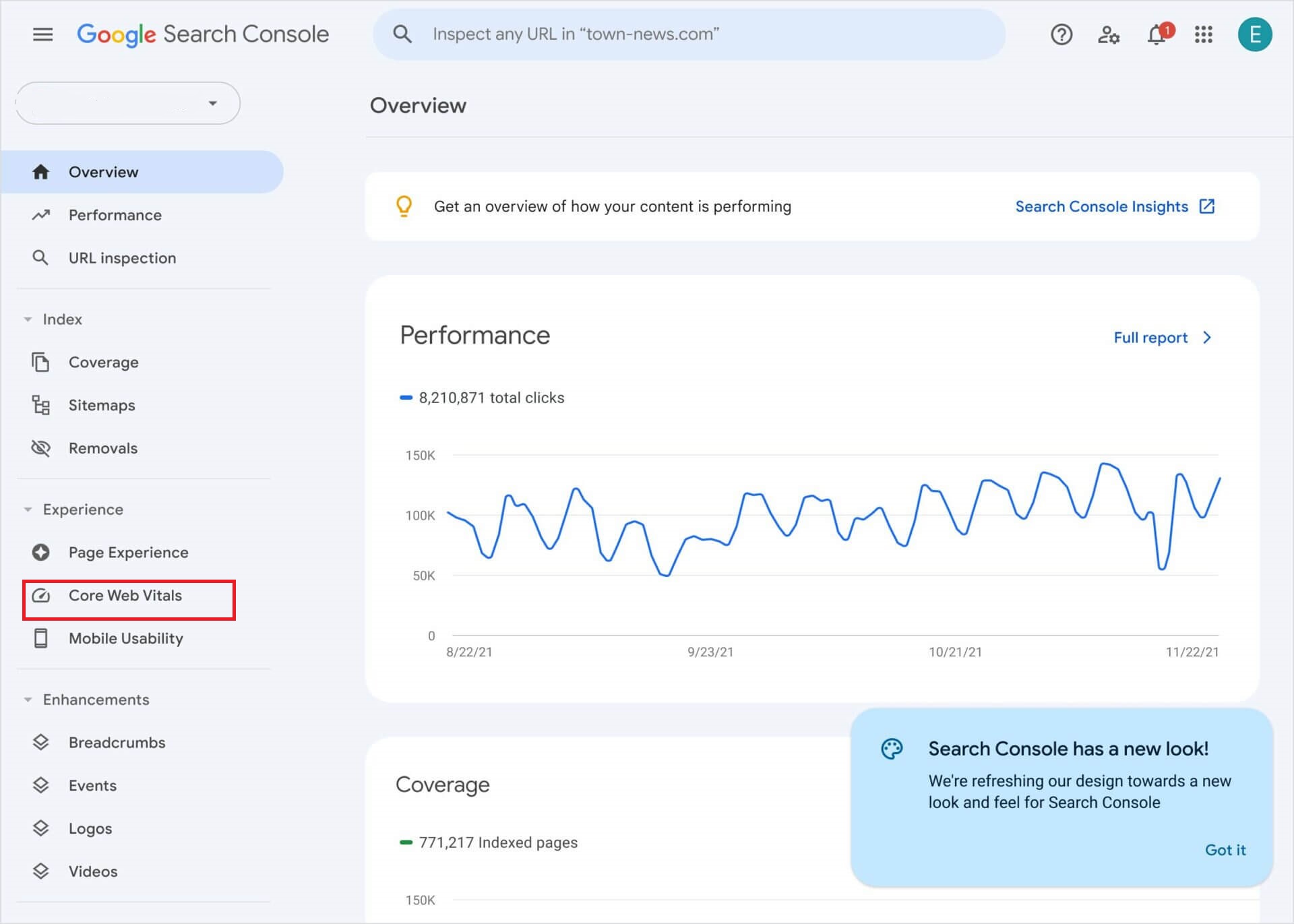This screenshot has width=1294, height=924.
Task: Open the Google apps grid icon
Action: (x=1204, y=34)
